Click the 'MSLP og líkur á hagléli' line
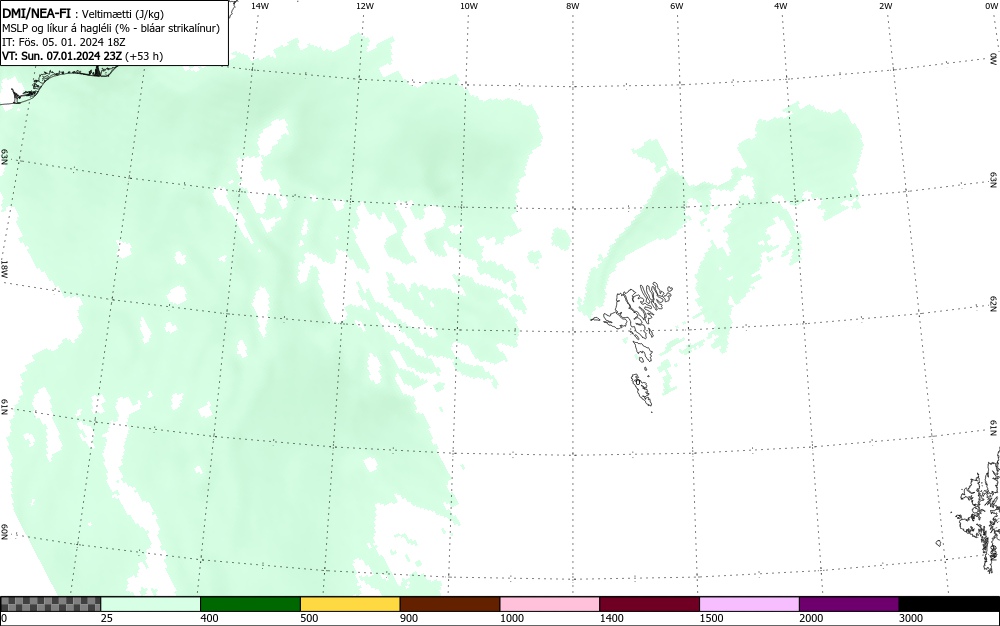The width and height of the screenshot is (1000, 626). click(111, 28)
